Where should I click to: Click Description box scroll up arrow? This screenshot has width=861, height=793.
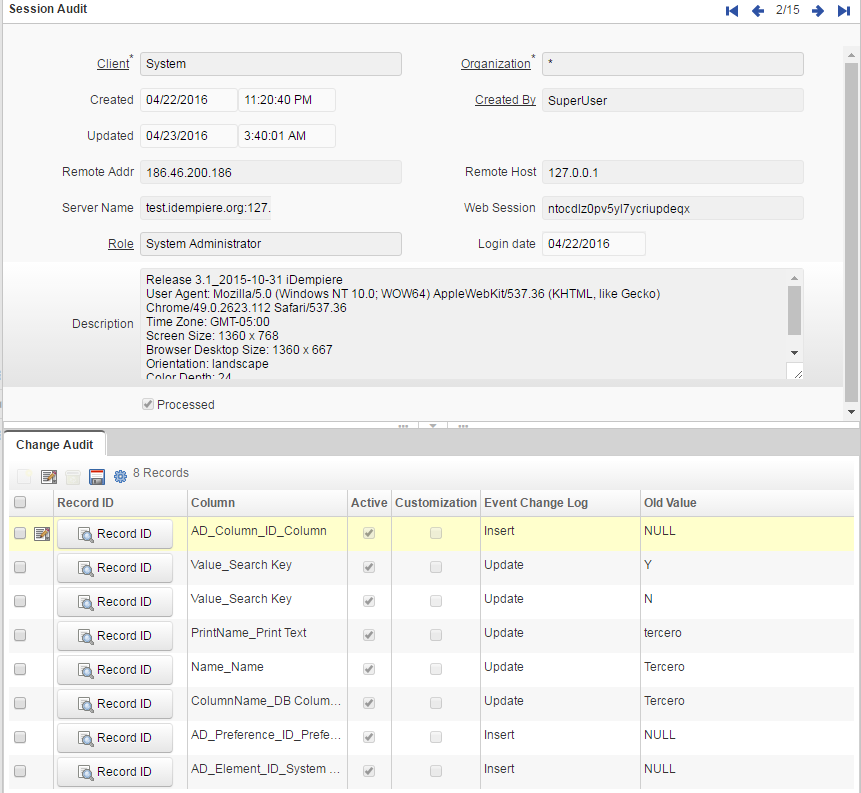point(794,278)
